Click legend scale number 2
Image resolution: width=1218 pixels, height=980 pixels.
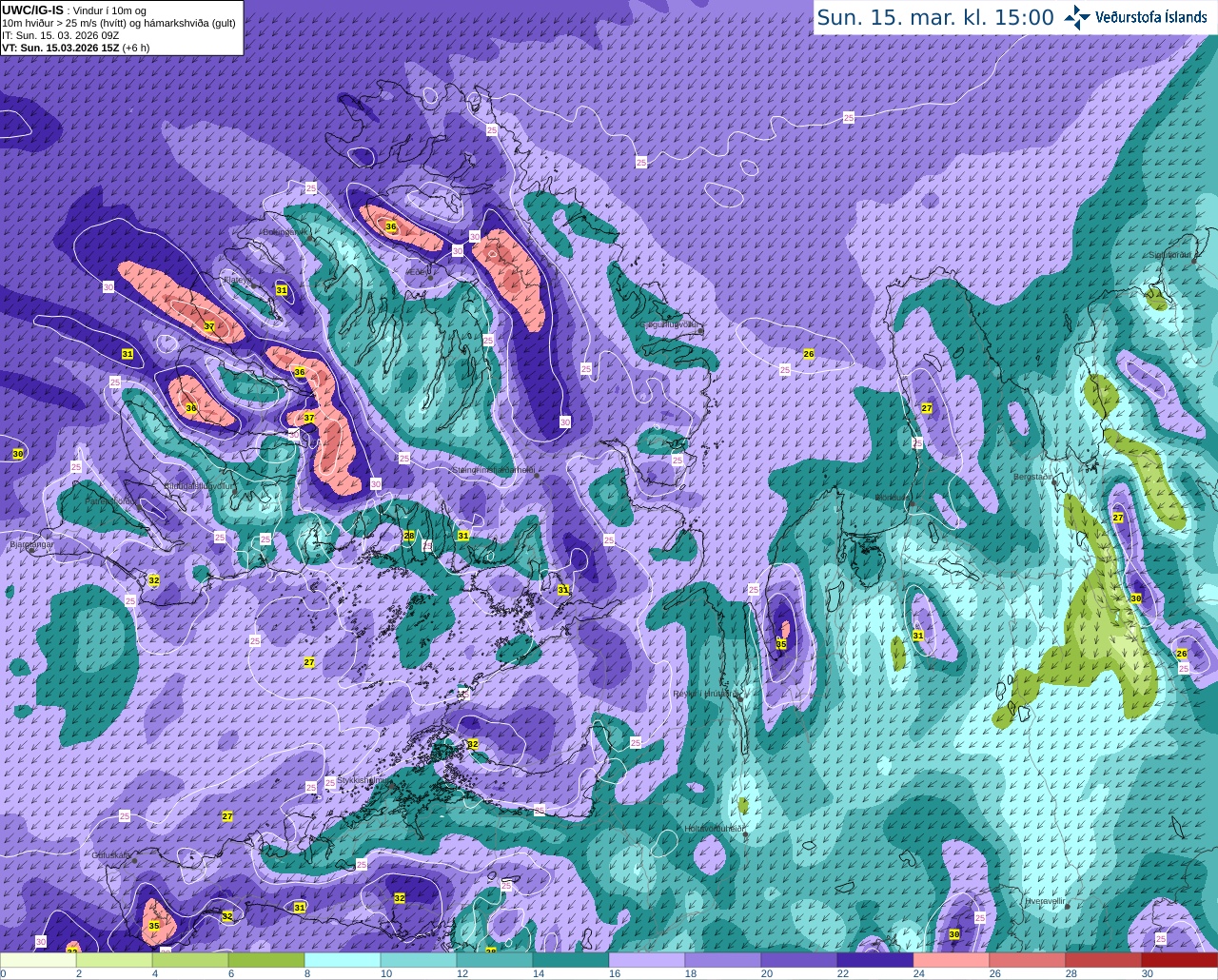[x=79, y=973]
